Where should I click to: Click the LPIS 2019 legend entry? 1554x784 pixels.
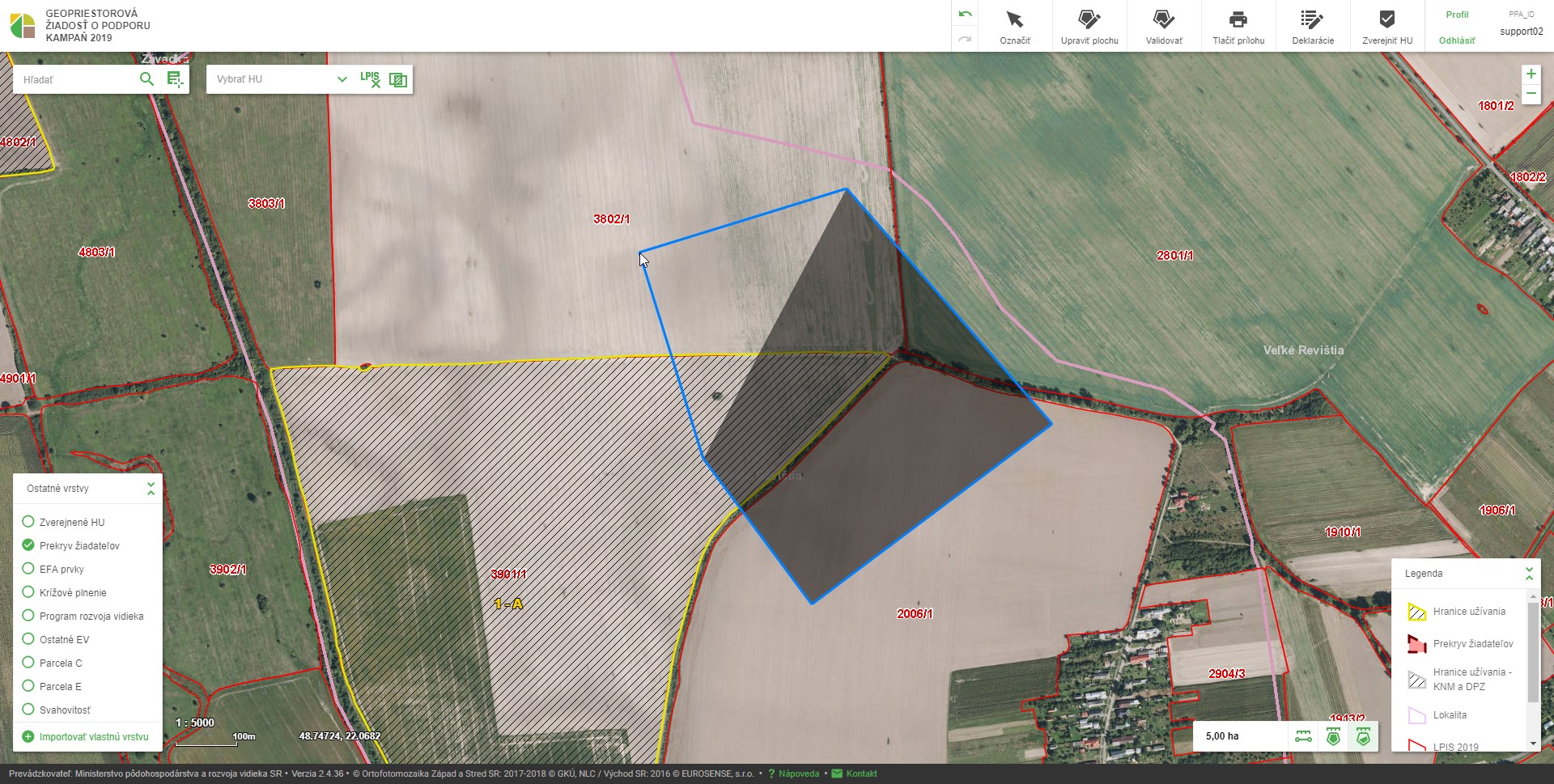pyautogui.click(x=1444, y=746)
